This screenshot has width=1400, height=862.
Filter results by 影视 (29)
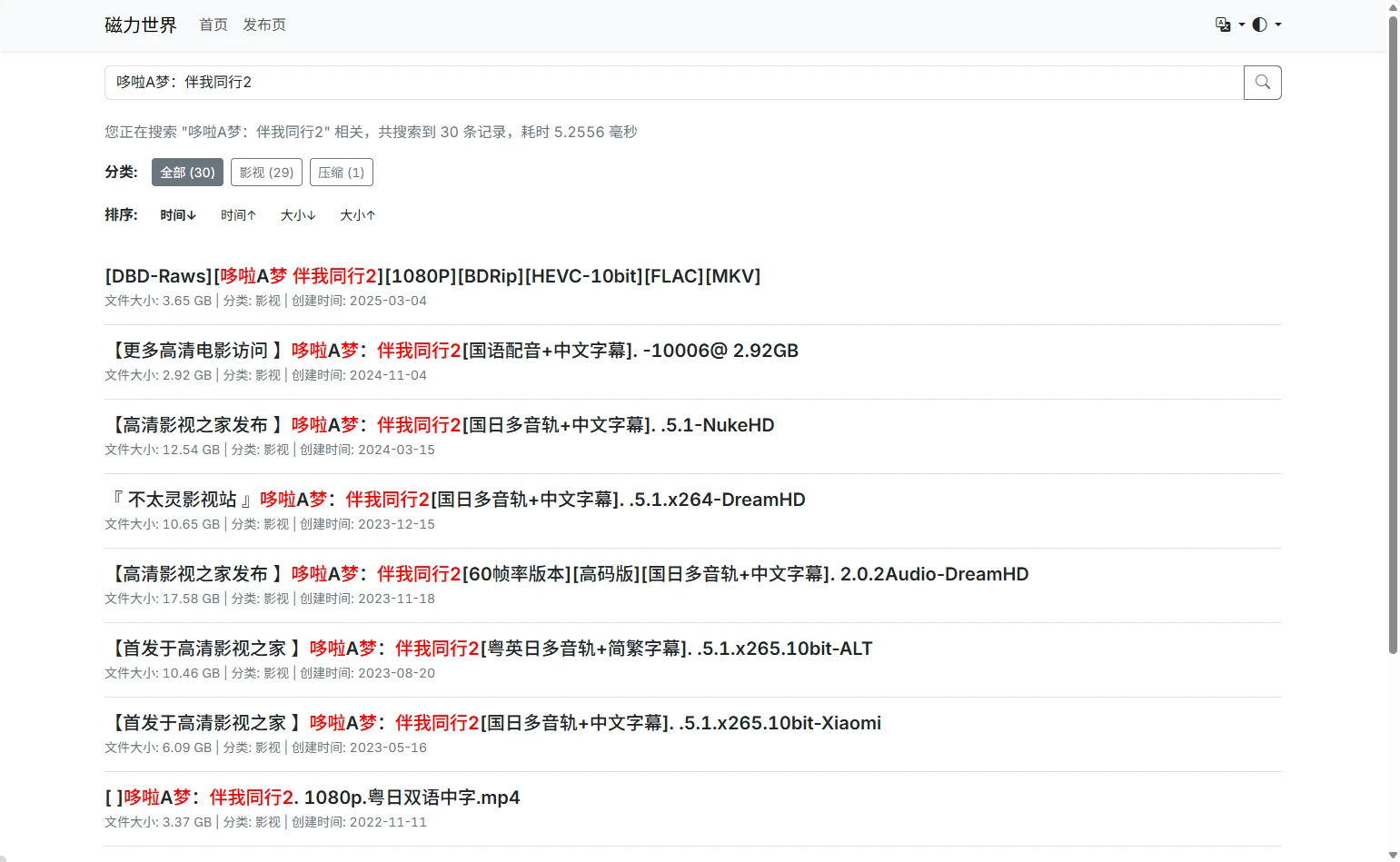pyautogui.click(x=266, y=173)
